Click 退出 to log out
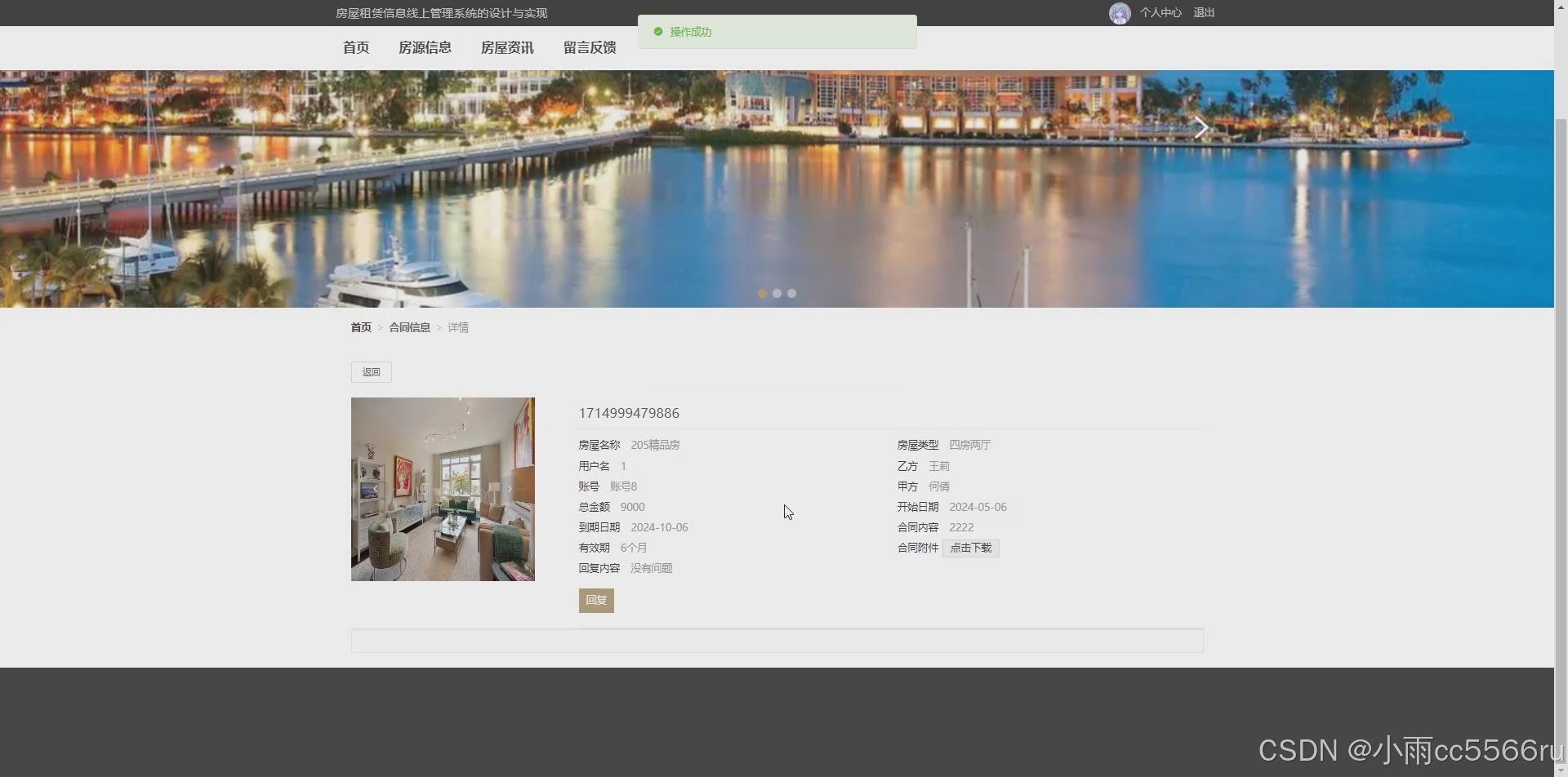Viewport: 1568px width, 777px height. coord(1204,12)
